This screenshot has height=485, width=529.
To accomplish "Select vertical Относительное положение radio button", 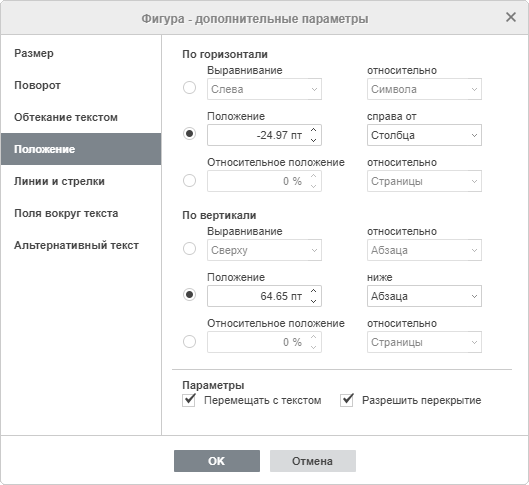I will point(189,341).
